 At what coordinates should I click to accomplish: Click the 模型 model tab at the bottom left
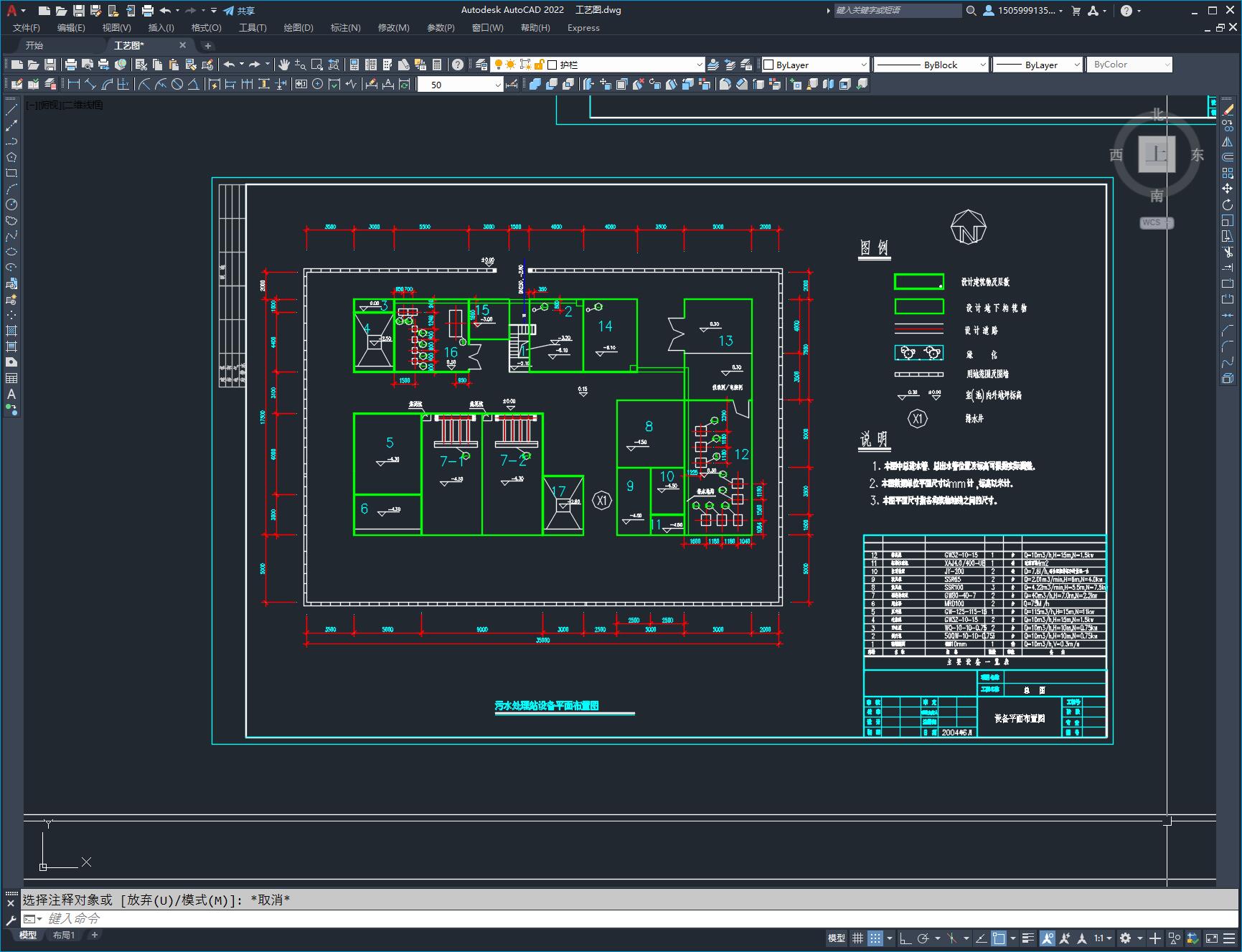[x=28, y=935]
